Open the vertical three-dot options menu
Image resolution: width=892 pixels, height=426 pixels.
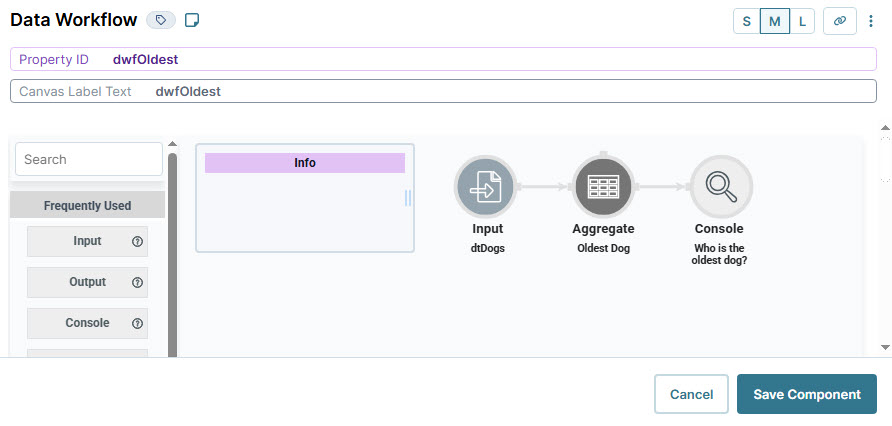[x=870, y=22]
